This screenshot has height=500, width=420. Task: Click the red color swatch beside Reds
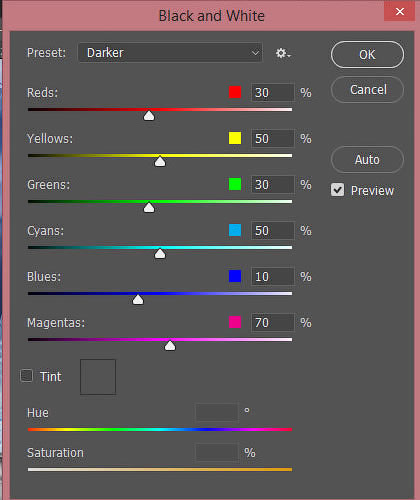tap(235, 92)
